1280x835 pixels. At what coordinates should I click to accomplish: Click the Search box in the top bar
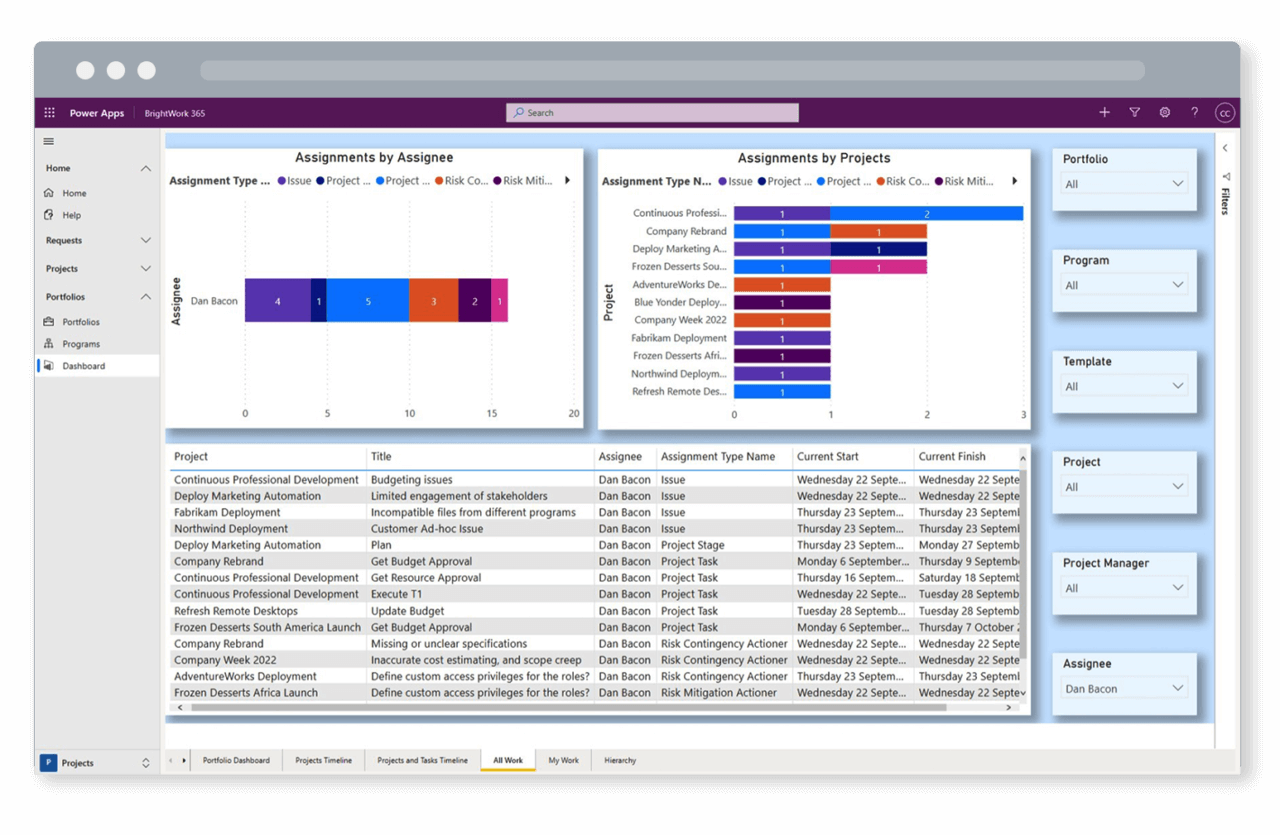(651, 112)
